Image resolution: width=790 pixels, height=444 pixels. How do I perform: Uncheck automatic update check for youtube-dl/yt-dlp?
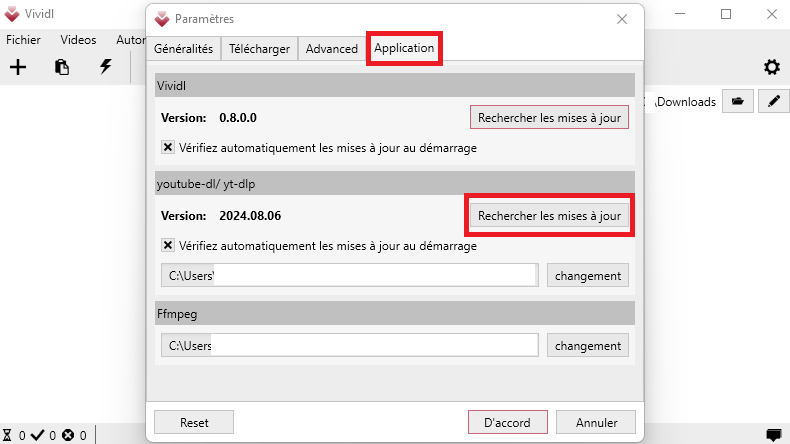[x=168, y=245]
